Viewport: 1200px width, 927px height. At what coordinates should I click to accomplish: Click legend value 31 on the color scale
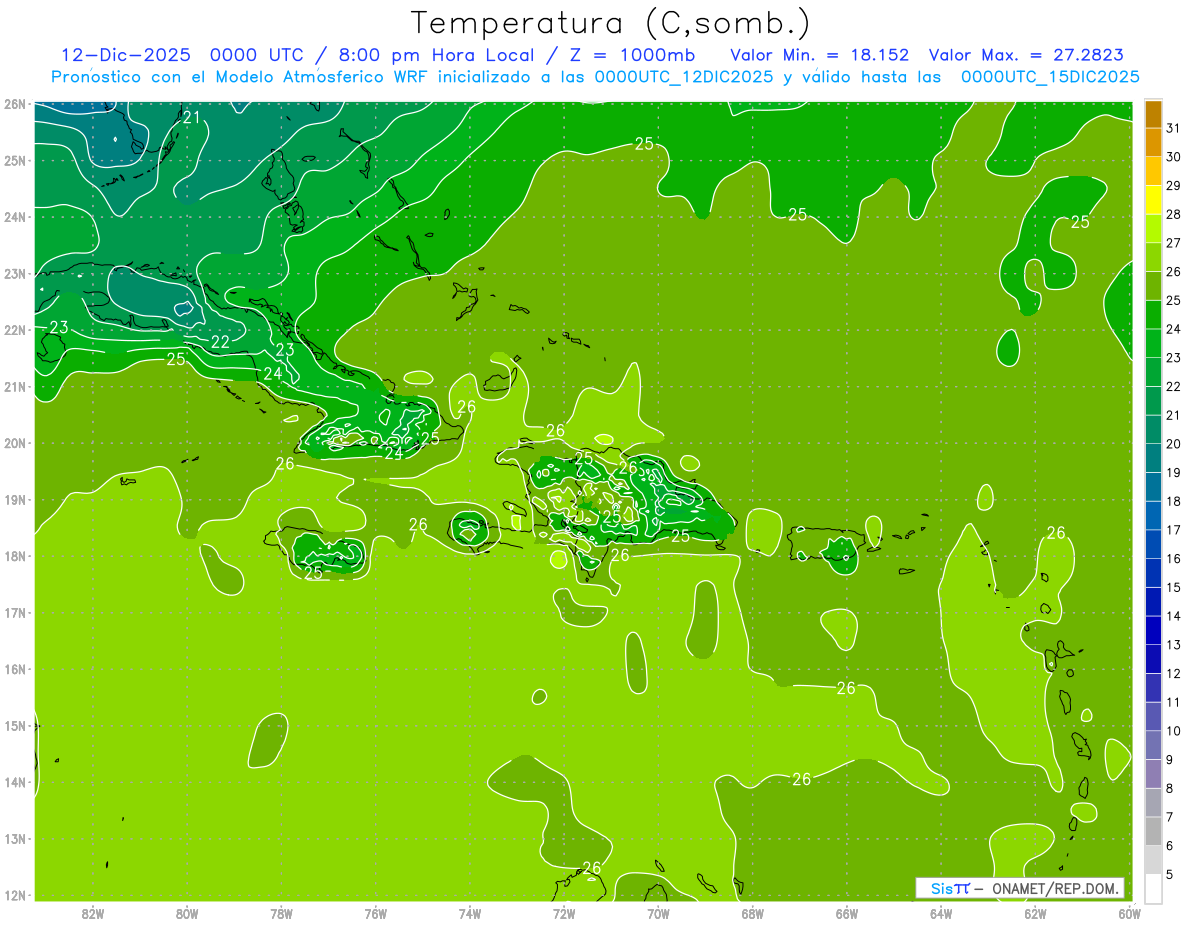pos(1173,128)
